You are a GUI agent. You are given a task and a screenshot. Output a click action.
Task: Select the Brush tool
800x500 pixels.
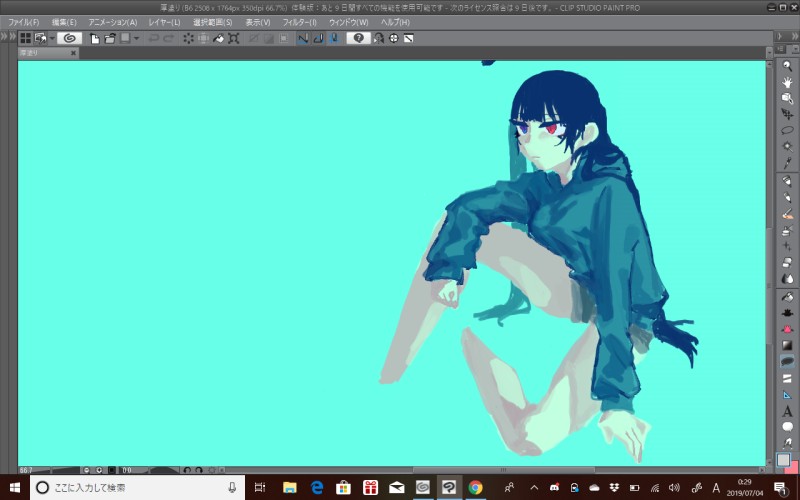pyautogui.click(x=787, y=214)
